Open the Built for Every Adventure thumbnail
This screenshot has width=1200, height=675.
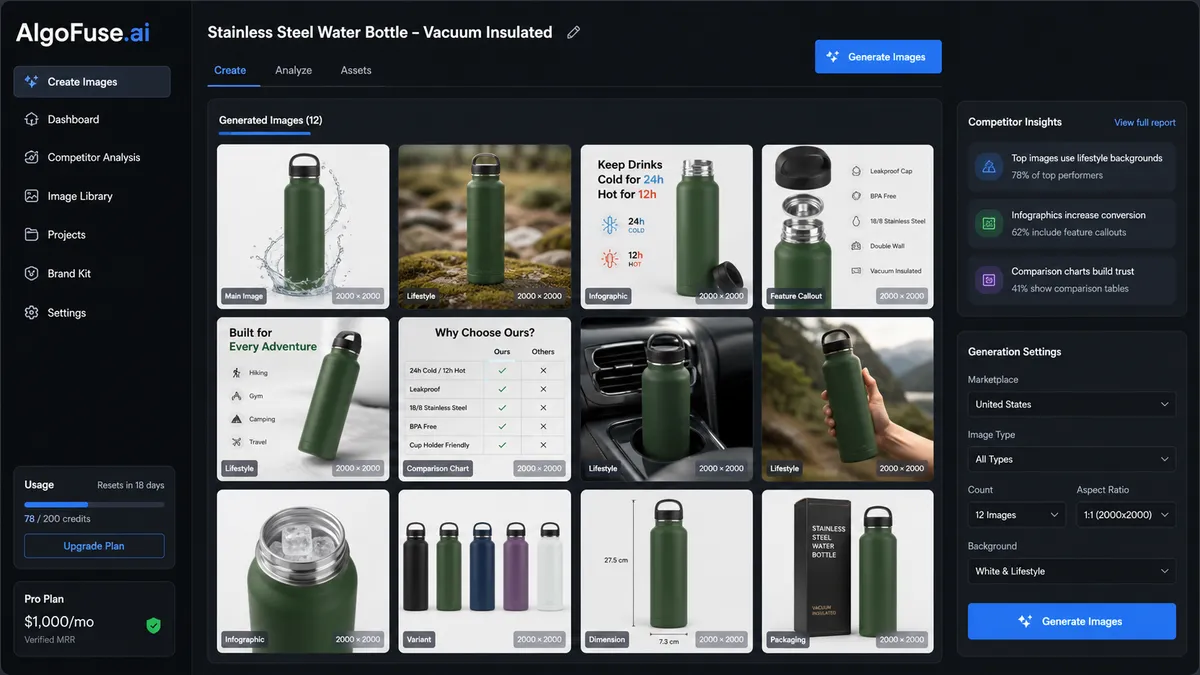coord(303,399)
